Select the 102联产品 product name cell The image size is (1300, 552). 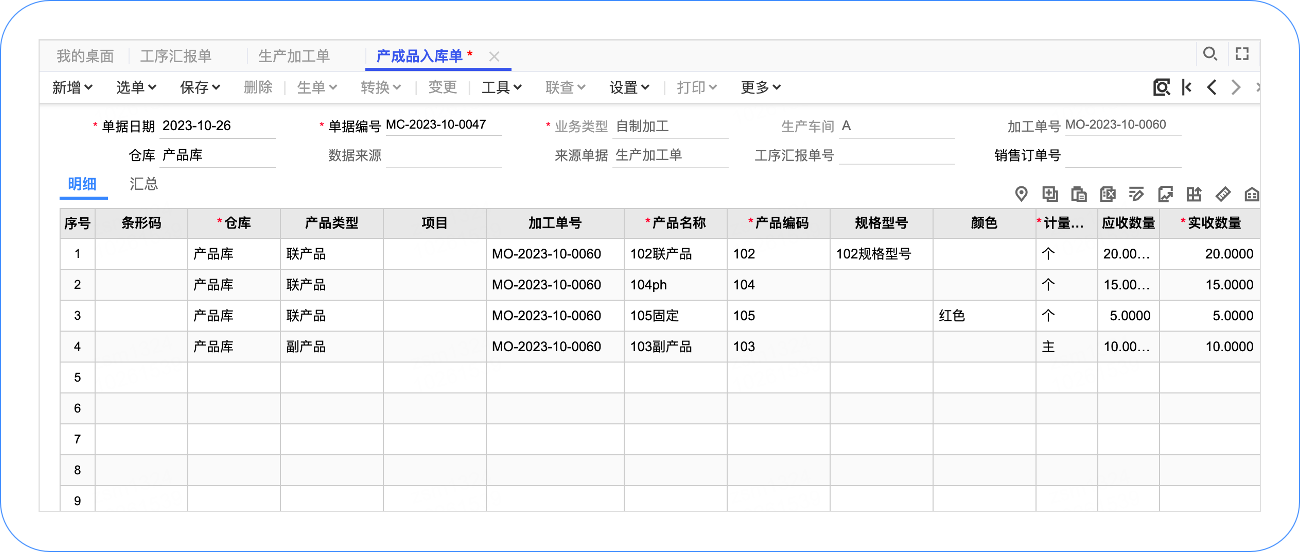(x=676, y=254)
